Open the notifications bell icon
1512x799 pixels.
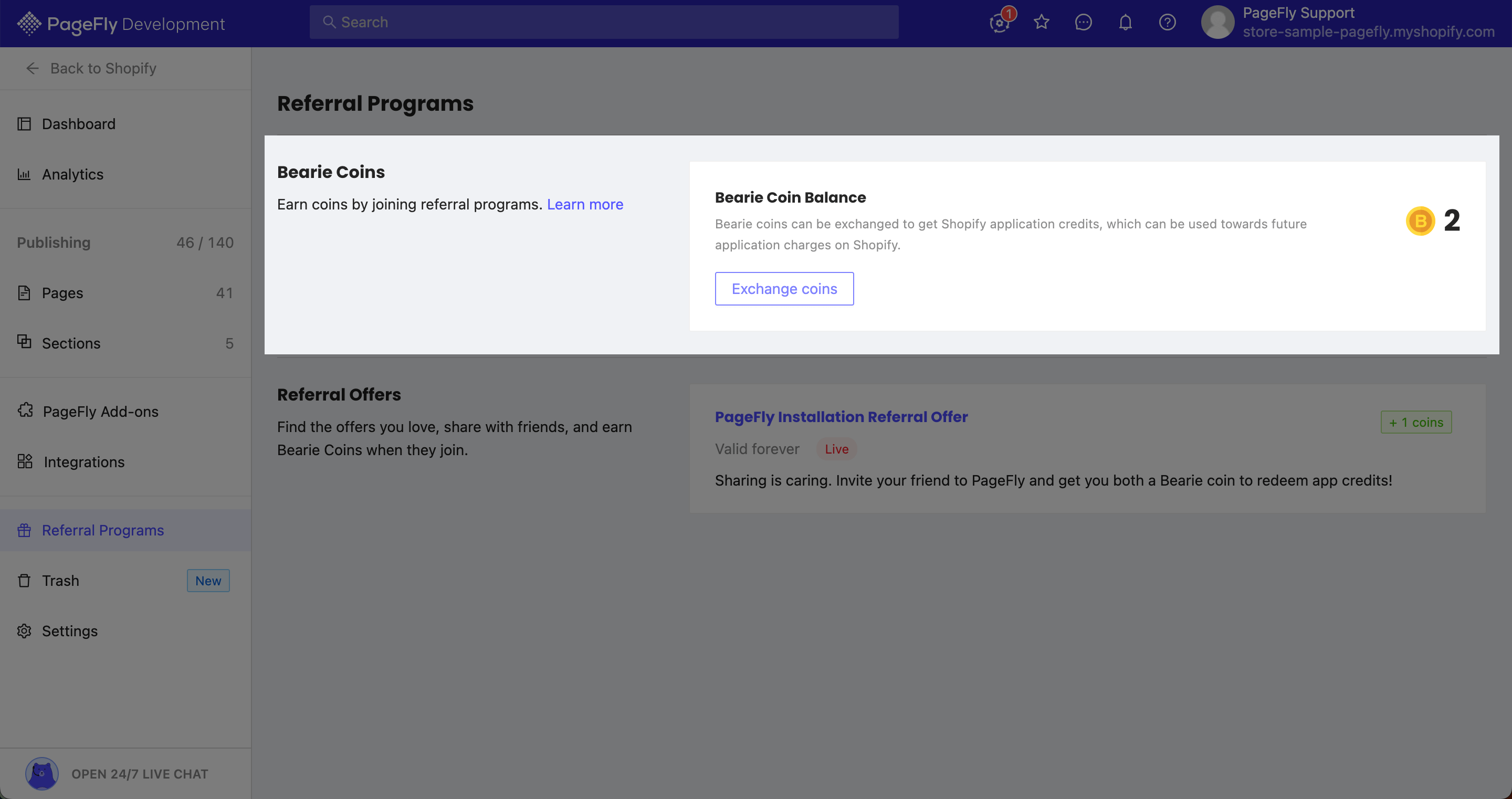[1125, 22]
